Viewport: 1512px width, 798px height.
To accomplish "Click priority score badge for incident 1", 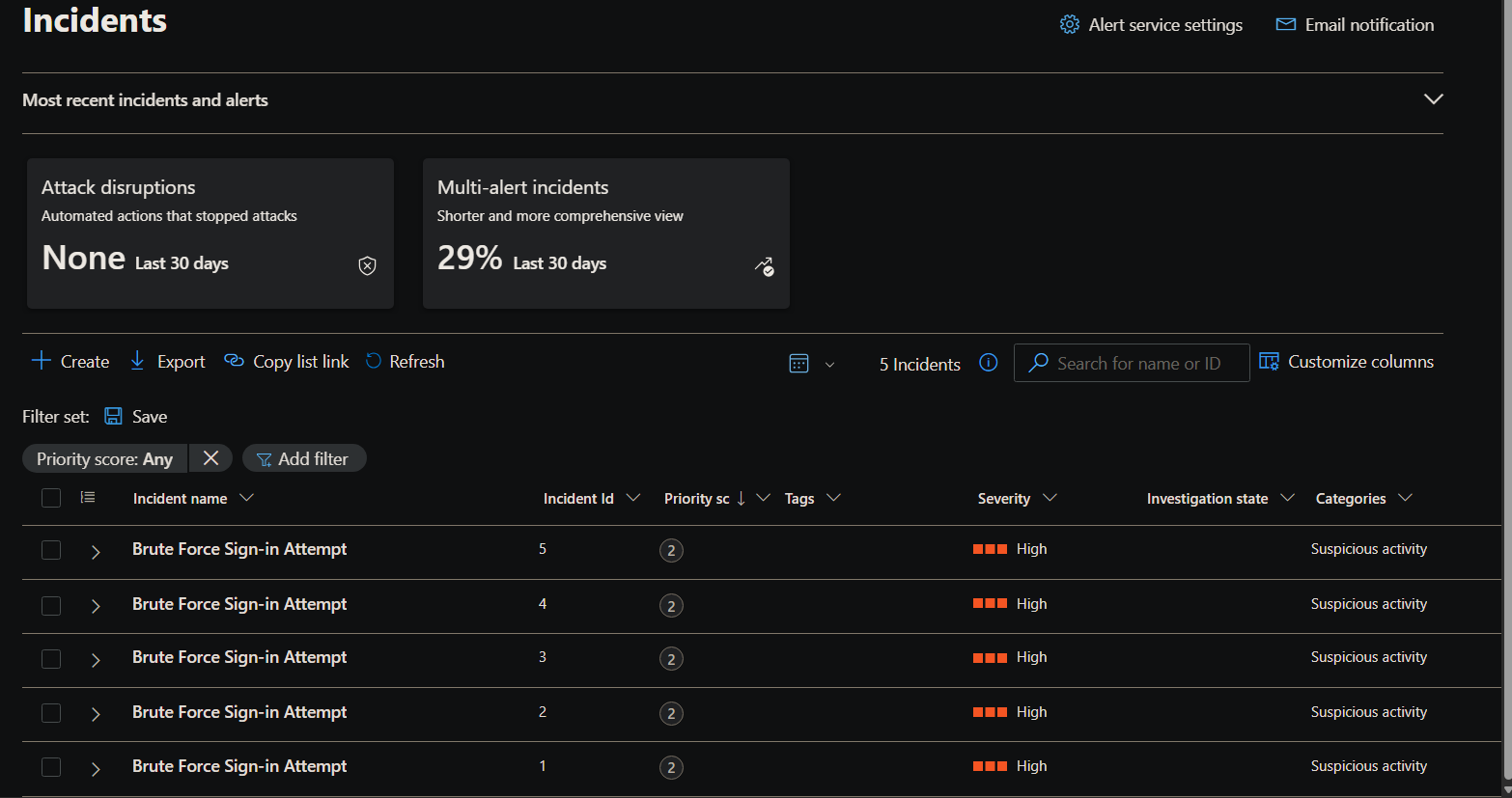I will pos(671,768).
